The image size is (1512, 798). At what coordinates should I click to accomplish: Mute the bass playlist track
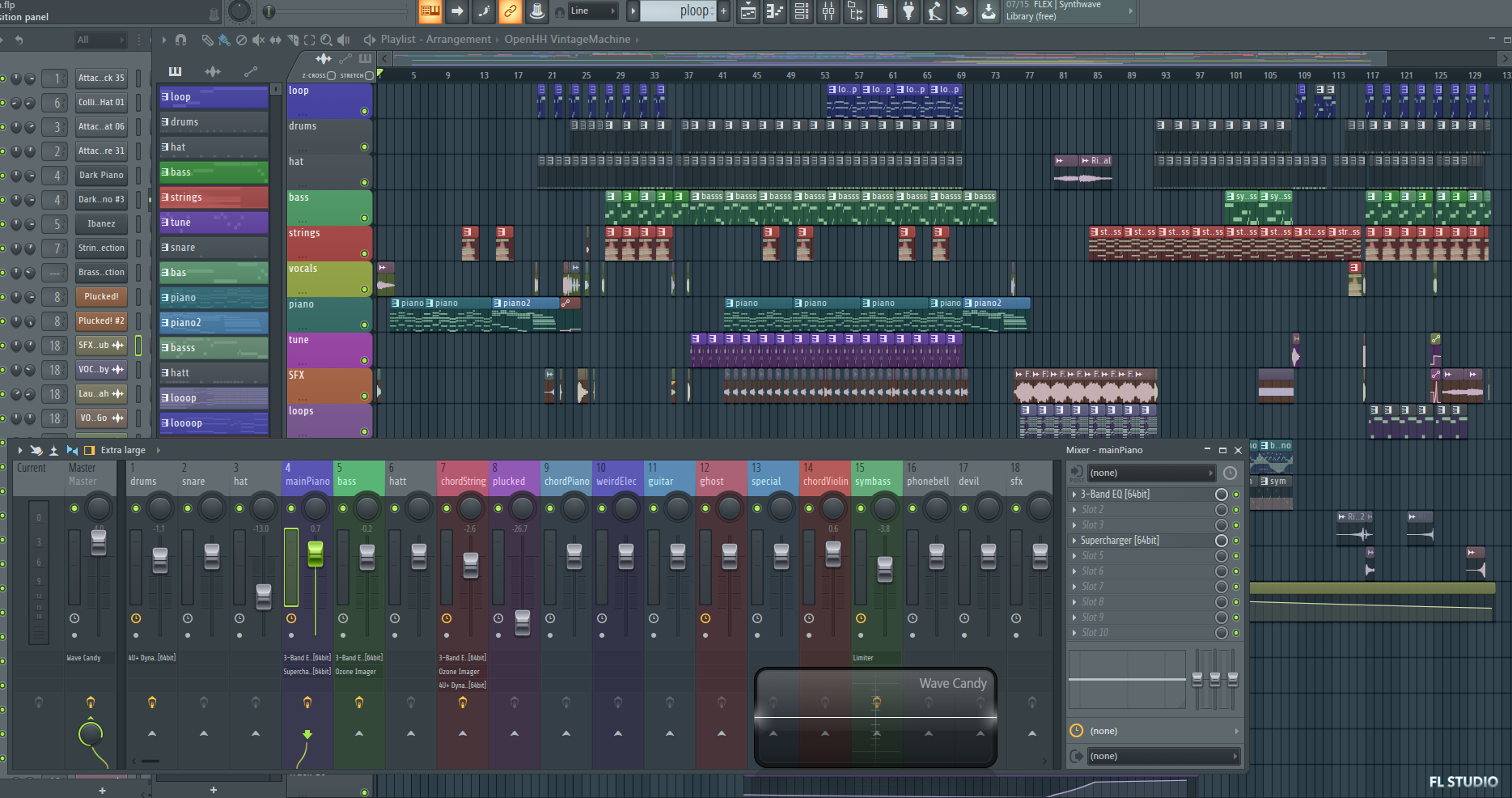click(x=364, y=218)
